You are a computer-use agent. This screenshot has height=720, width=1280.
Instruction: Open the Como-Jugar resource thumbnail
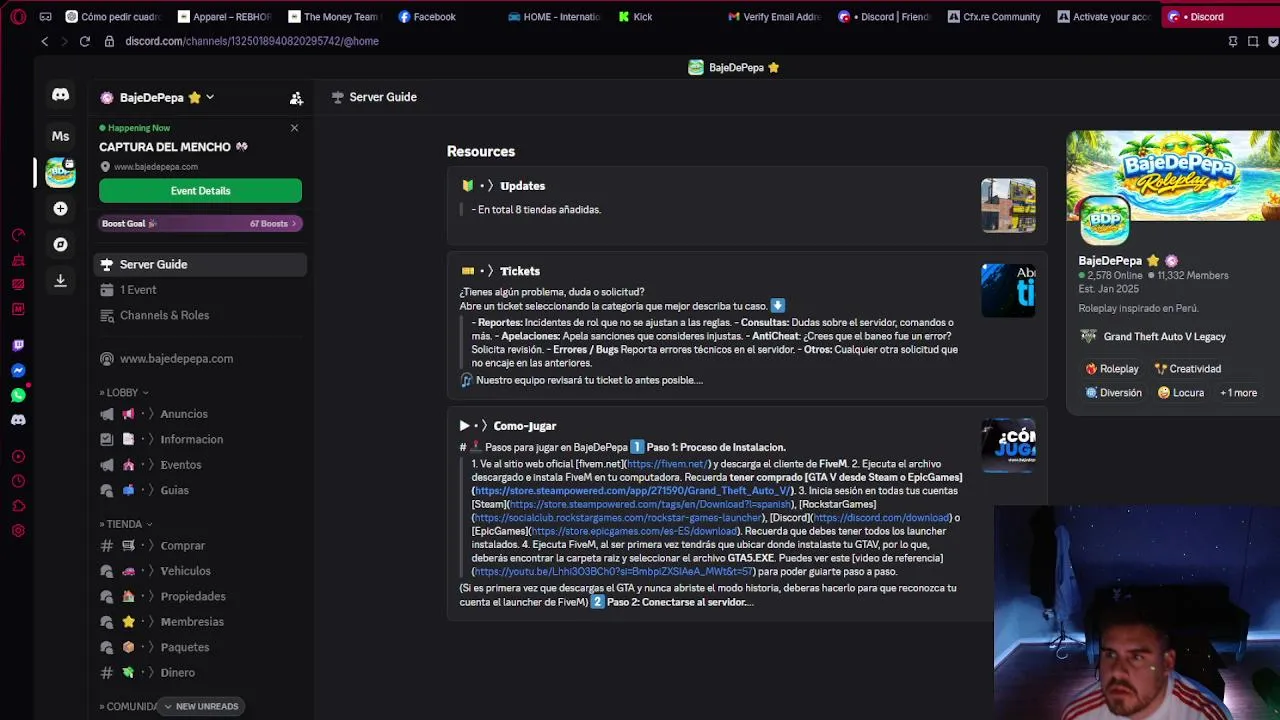1008,445
